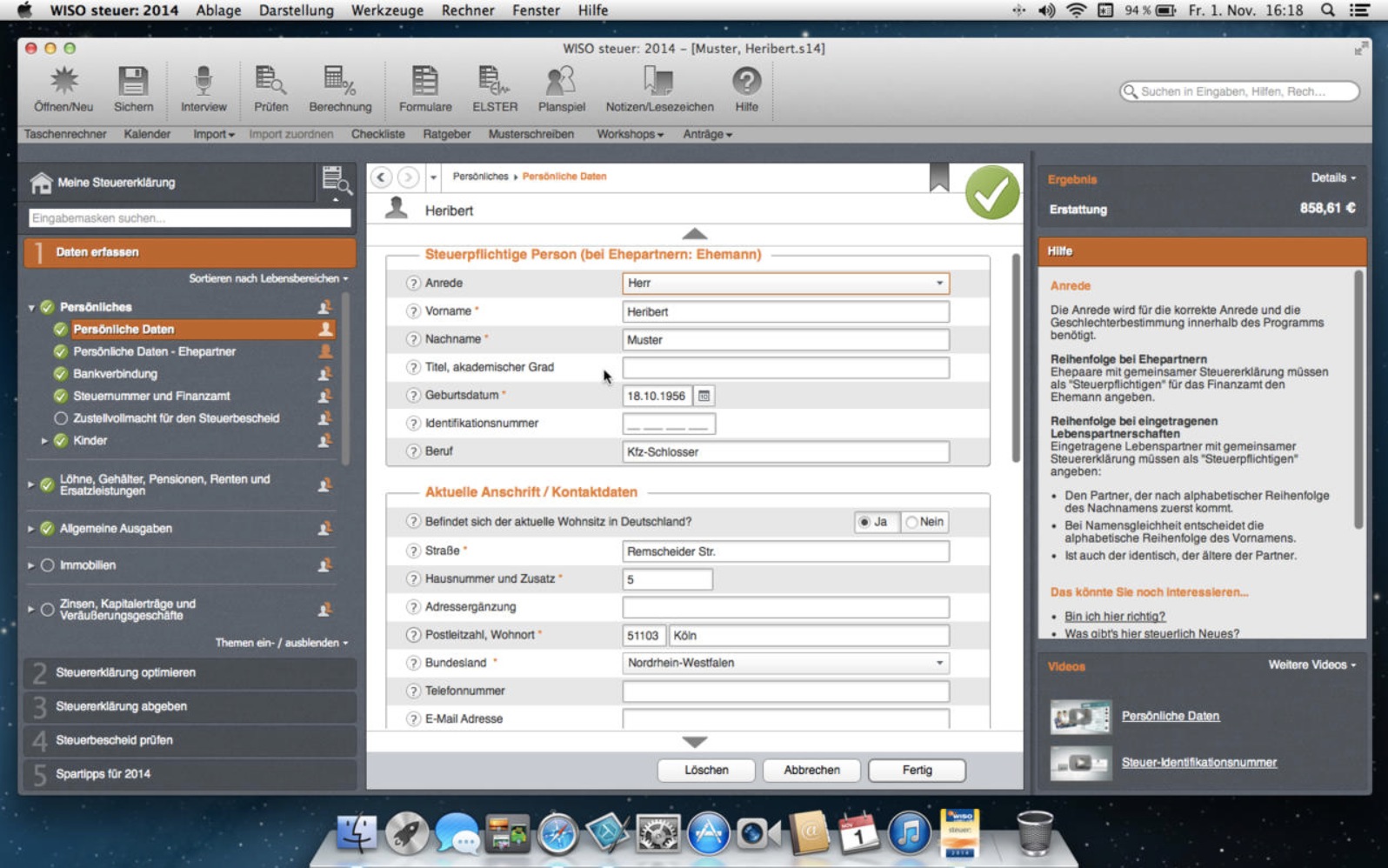Open the Bundesland dropdown
This screenshot has width=1388, height=868.
[x=939, y=663]
